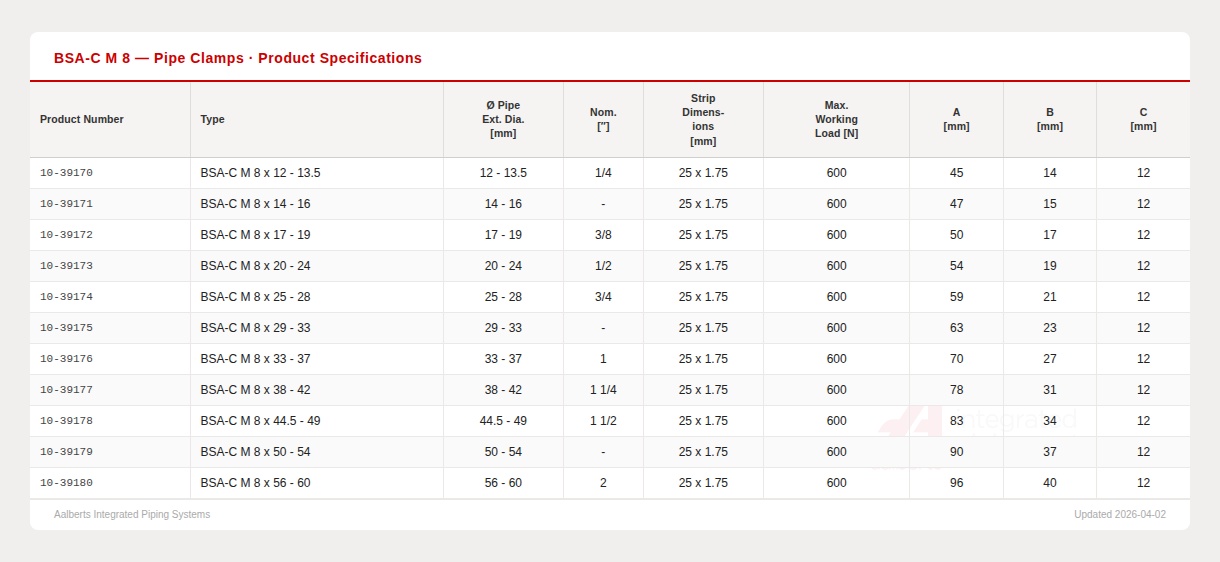Screen dimensions: 1220x562
Task: Select the A [mm] column header
Action: (956, 119)
